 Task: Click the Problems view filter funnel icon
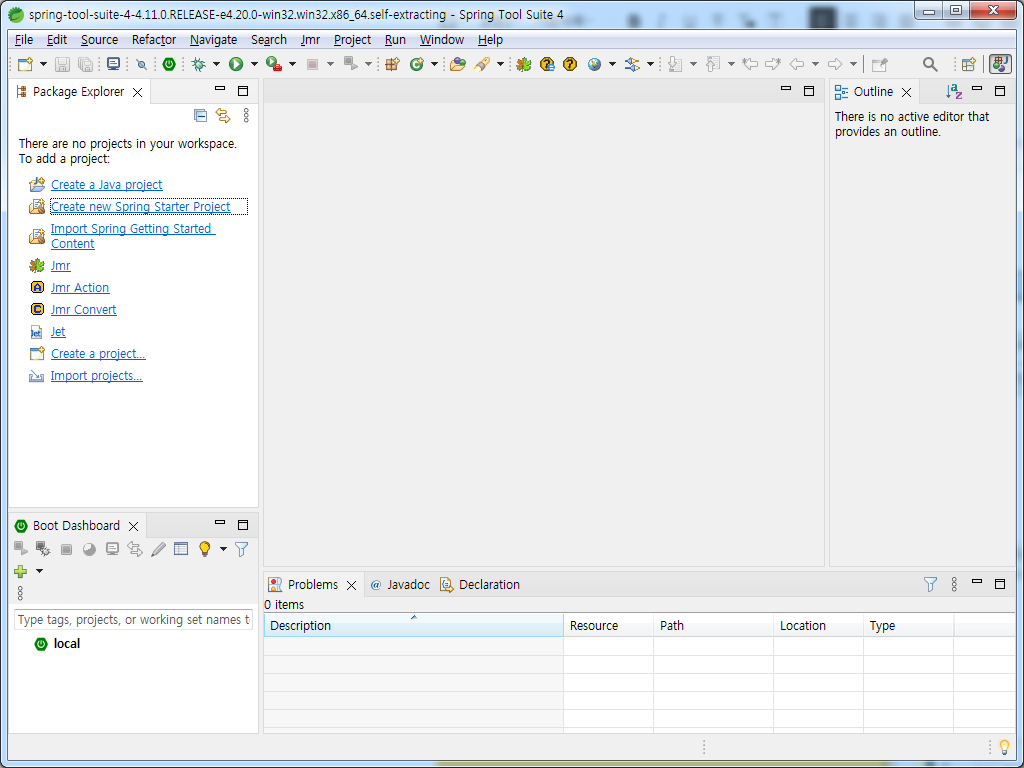[931, 584]
